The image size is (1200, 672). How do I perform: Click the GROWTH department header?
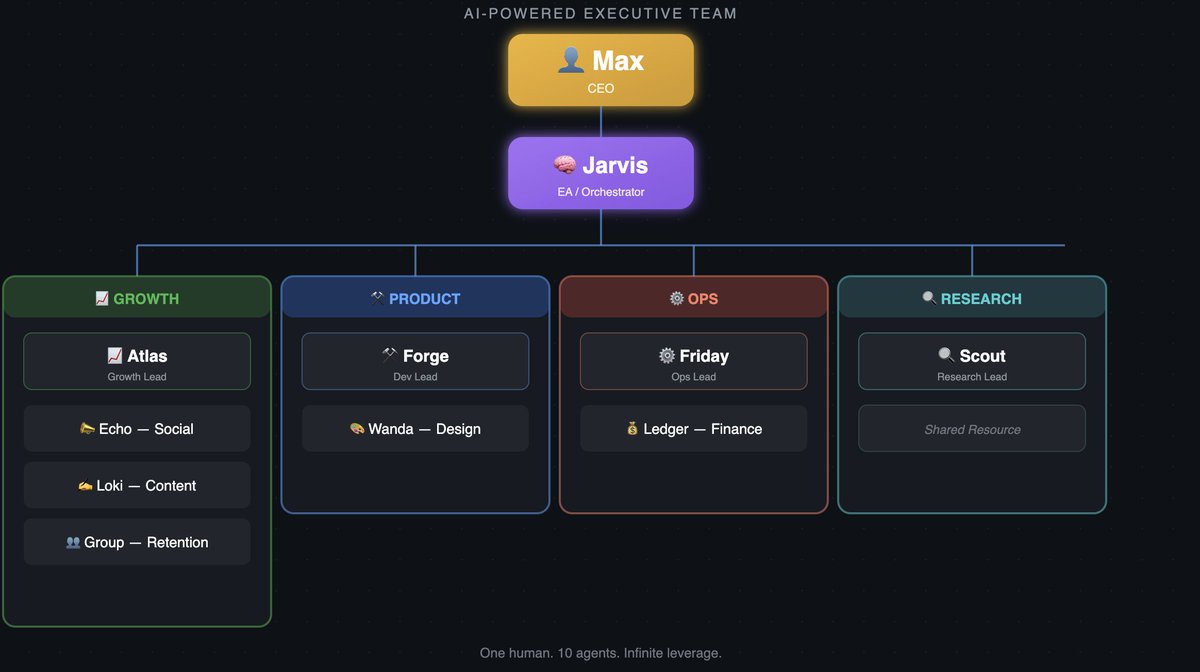(137, 297)
